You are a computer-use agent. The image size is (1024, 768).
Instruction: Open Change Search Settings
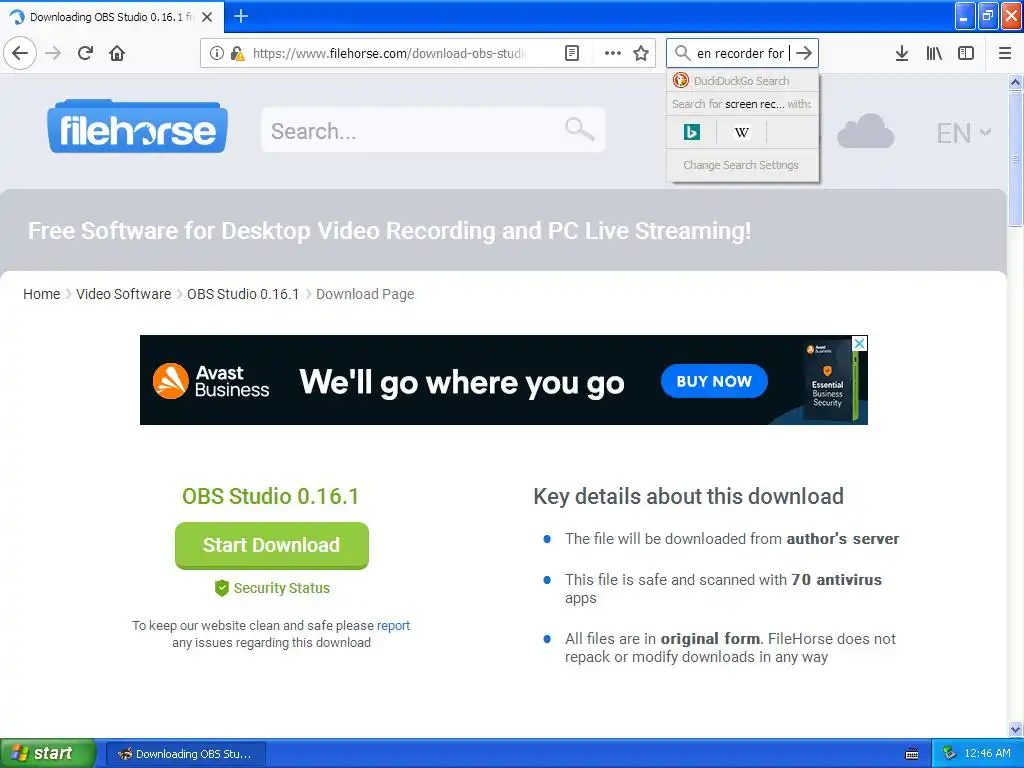(x=741, y=165)
